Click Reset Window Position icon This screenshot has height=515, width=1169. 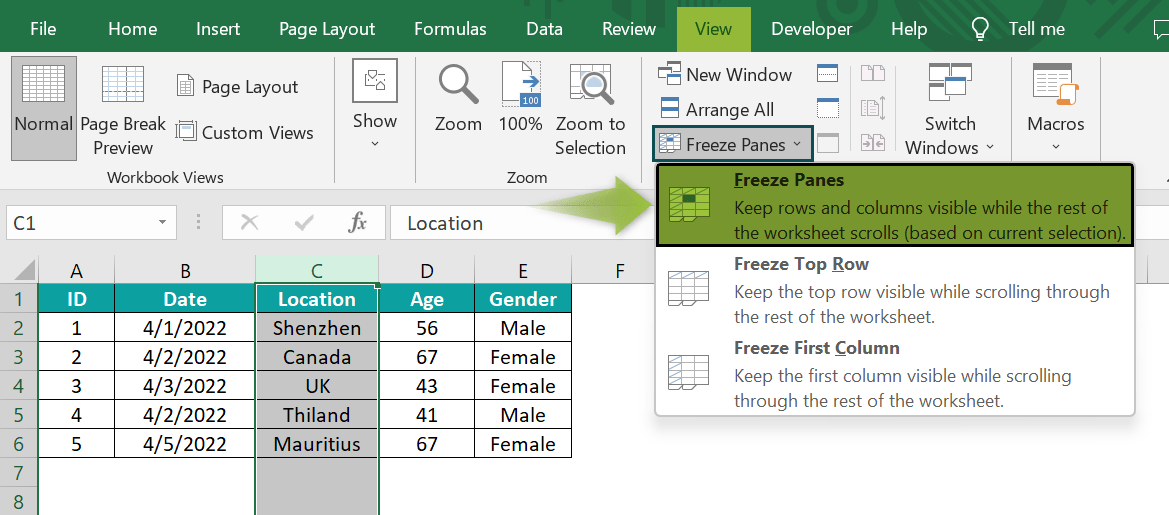coord(872,142)
